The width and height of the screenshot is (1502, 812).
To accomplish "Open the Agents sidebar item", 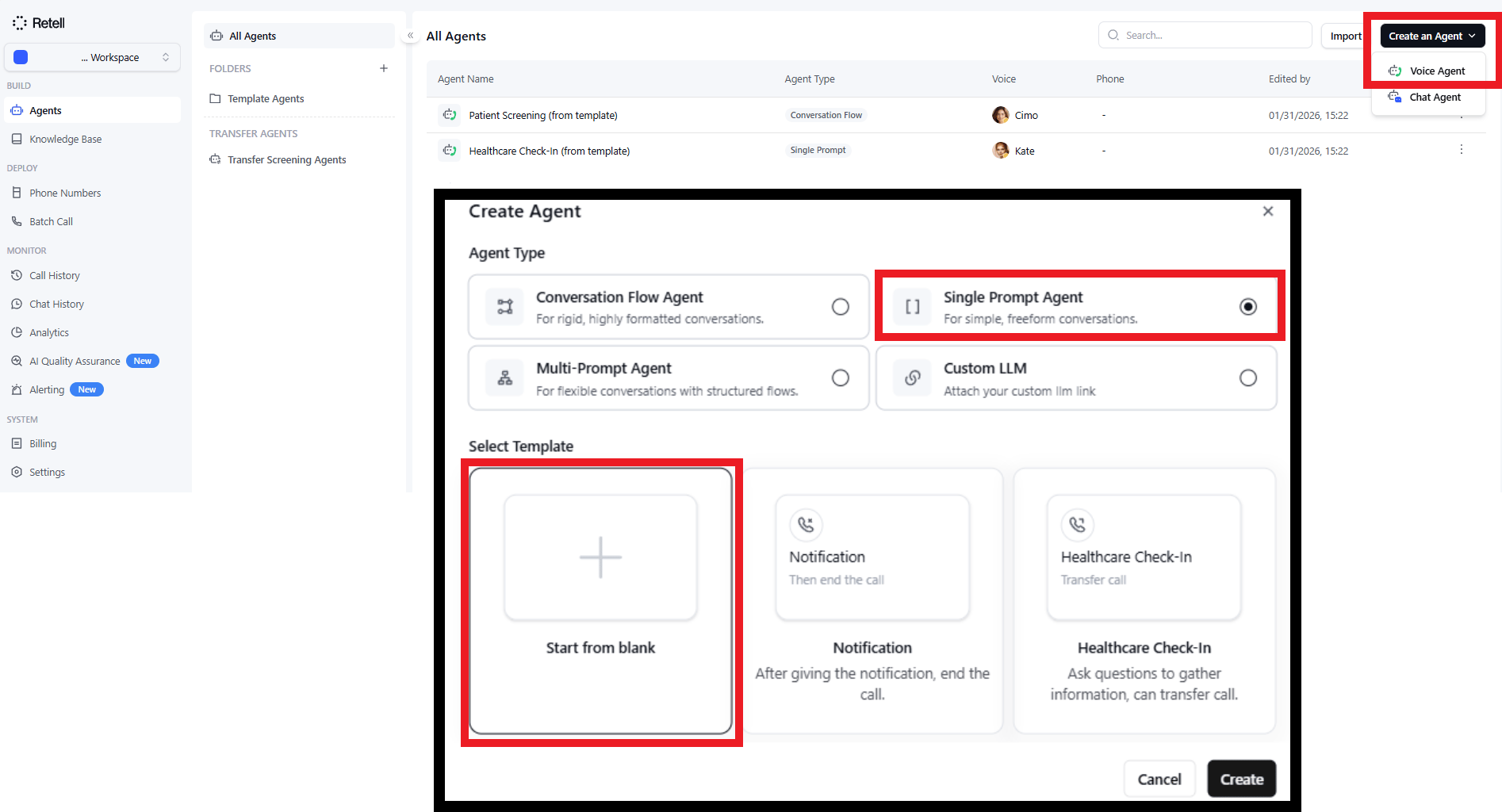I will click(x=93, y=110).
